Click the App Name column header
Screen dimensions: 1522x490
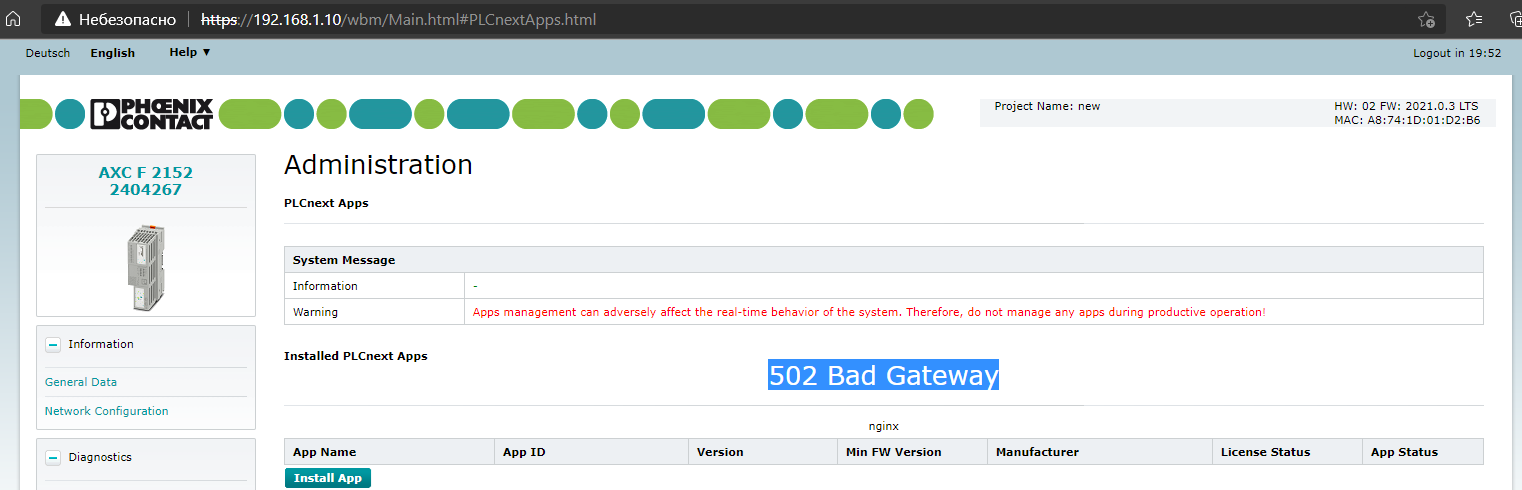pyautogui.click(x=324, y=452)
